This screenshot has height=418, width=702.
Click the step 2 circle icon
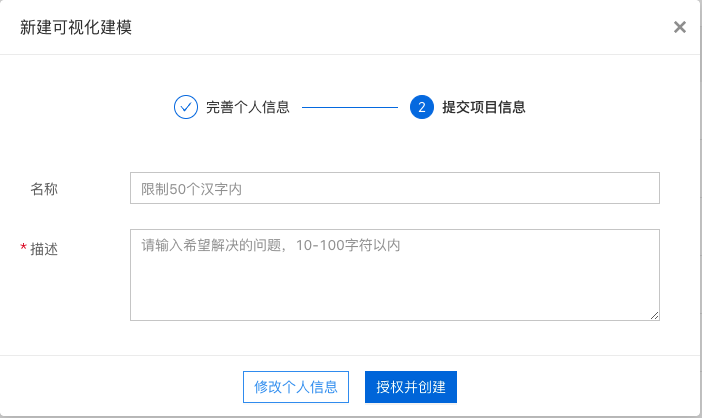[x=422, y=107]
